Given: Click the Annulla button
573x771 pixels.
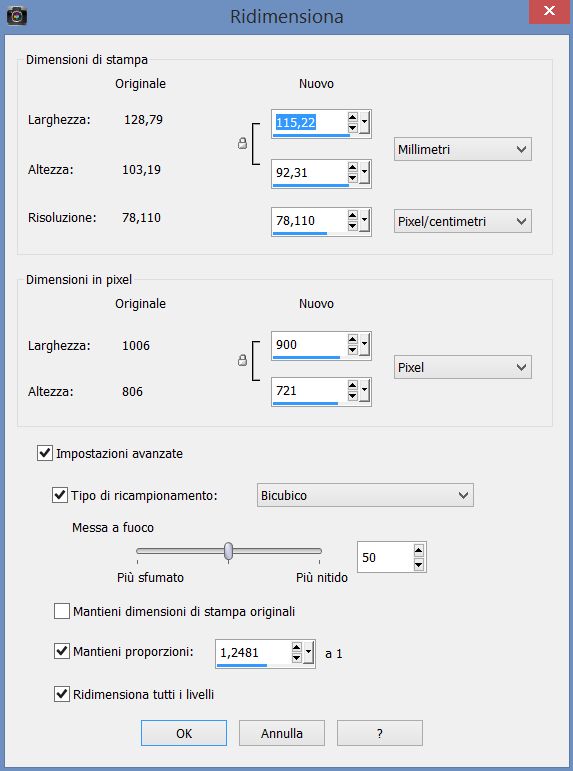Looking at the screenshot, I should coord(282,733).
